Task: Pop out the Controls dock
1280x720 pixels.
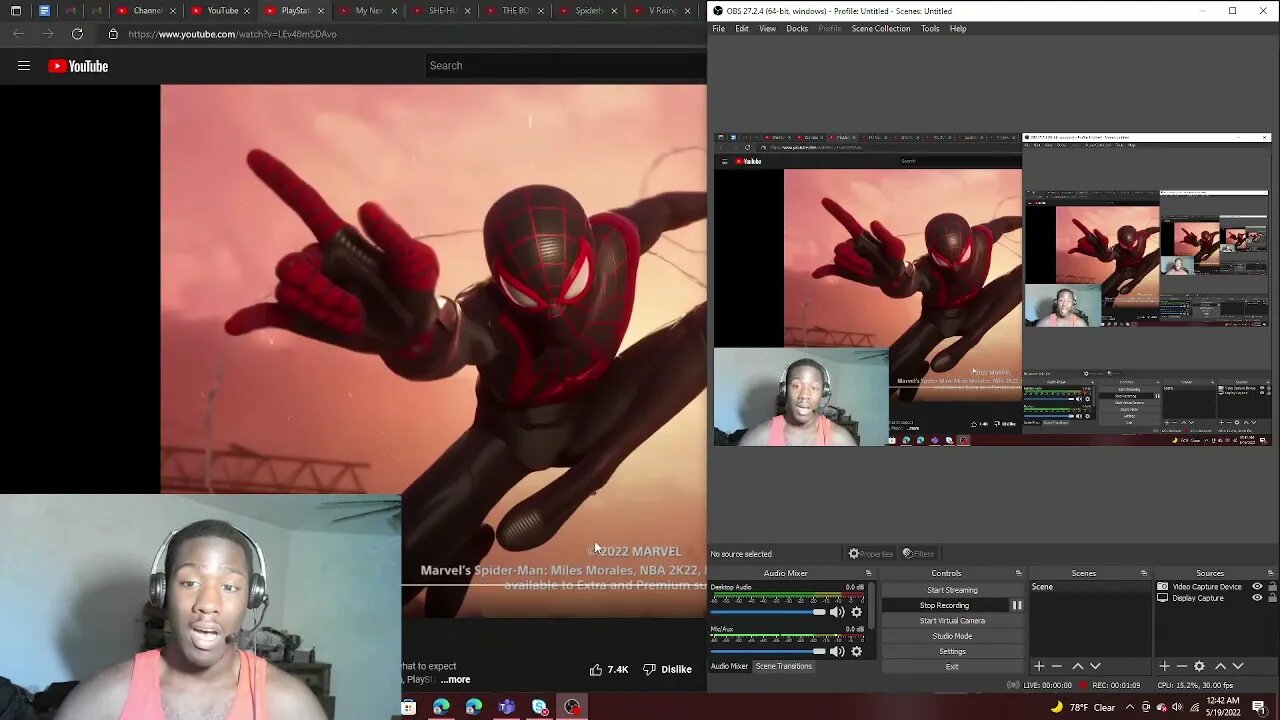Action: pos(1019,573)
